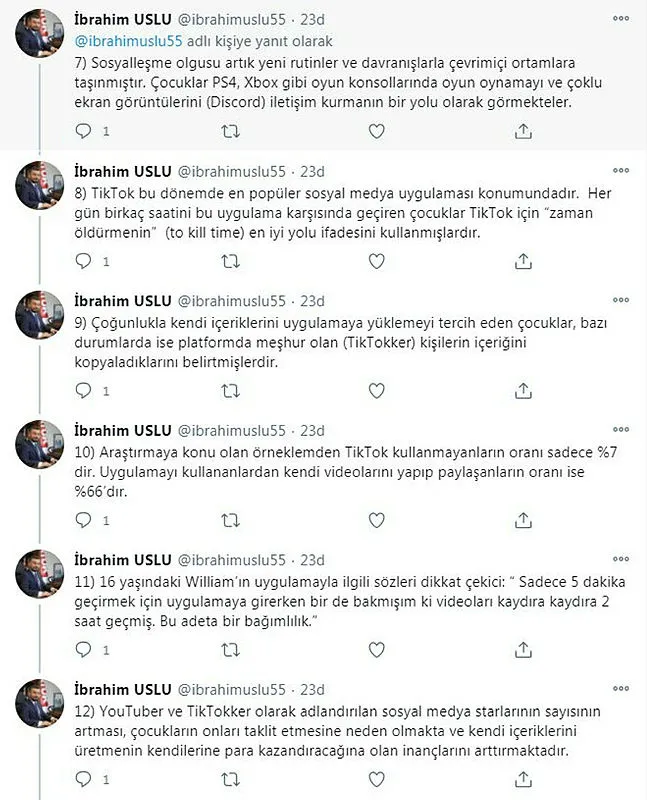Like tweet 9 about TikTokker content copying
Viewport: 647px width, 800px height.
tap(376, 390)
